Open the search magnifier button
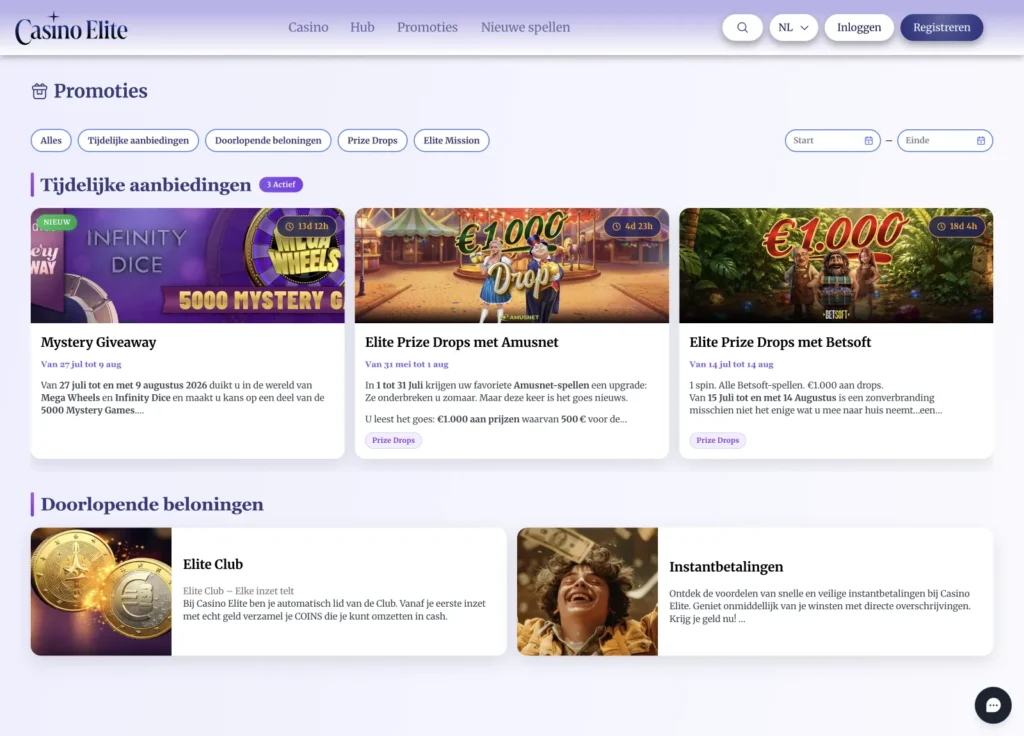 (742, 27)
